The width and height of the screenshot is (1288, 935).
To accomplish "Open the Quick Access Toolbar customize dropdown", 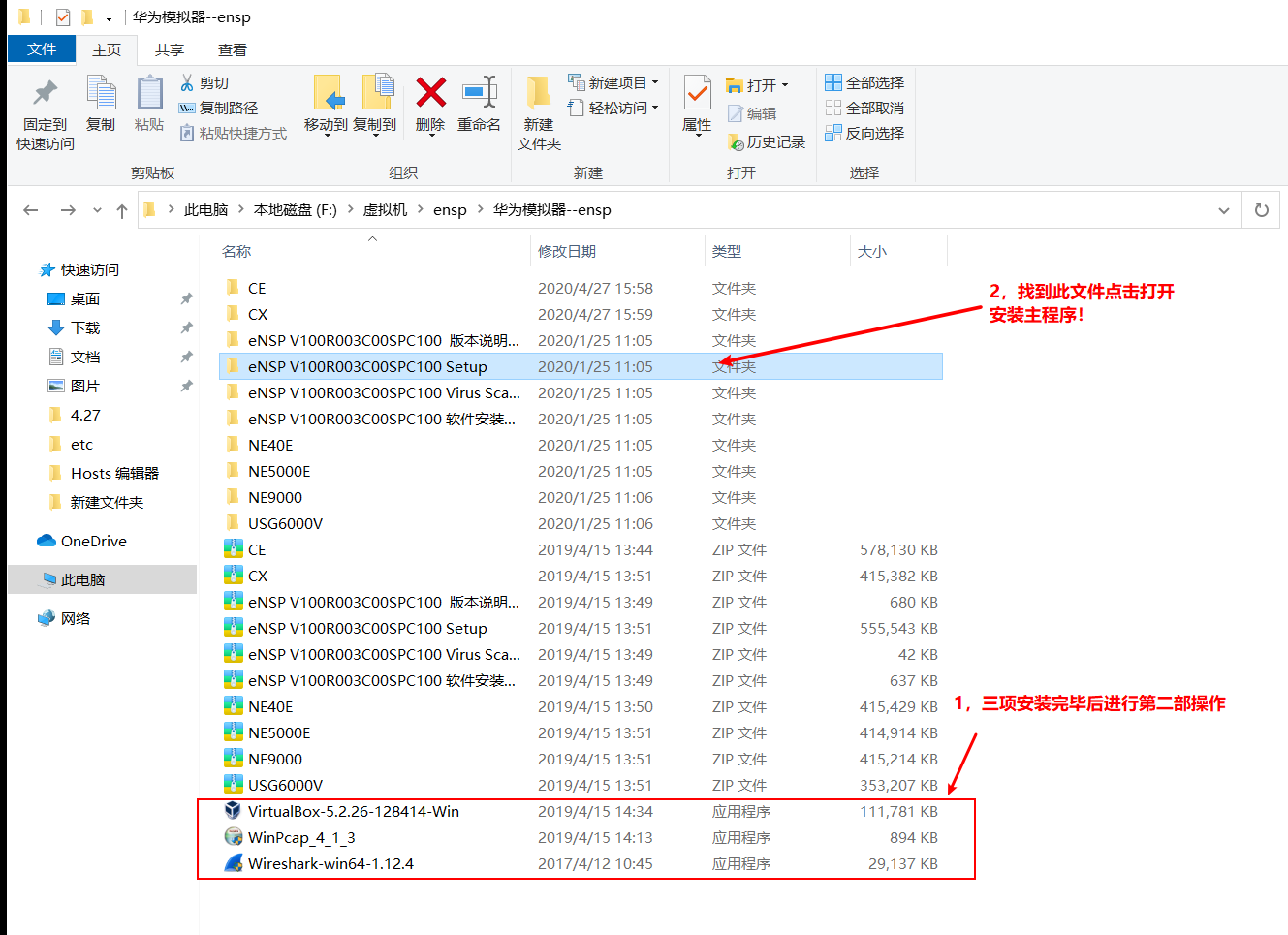I will tap(109, 17).
